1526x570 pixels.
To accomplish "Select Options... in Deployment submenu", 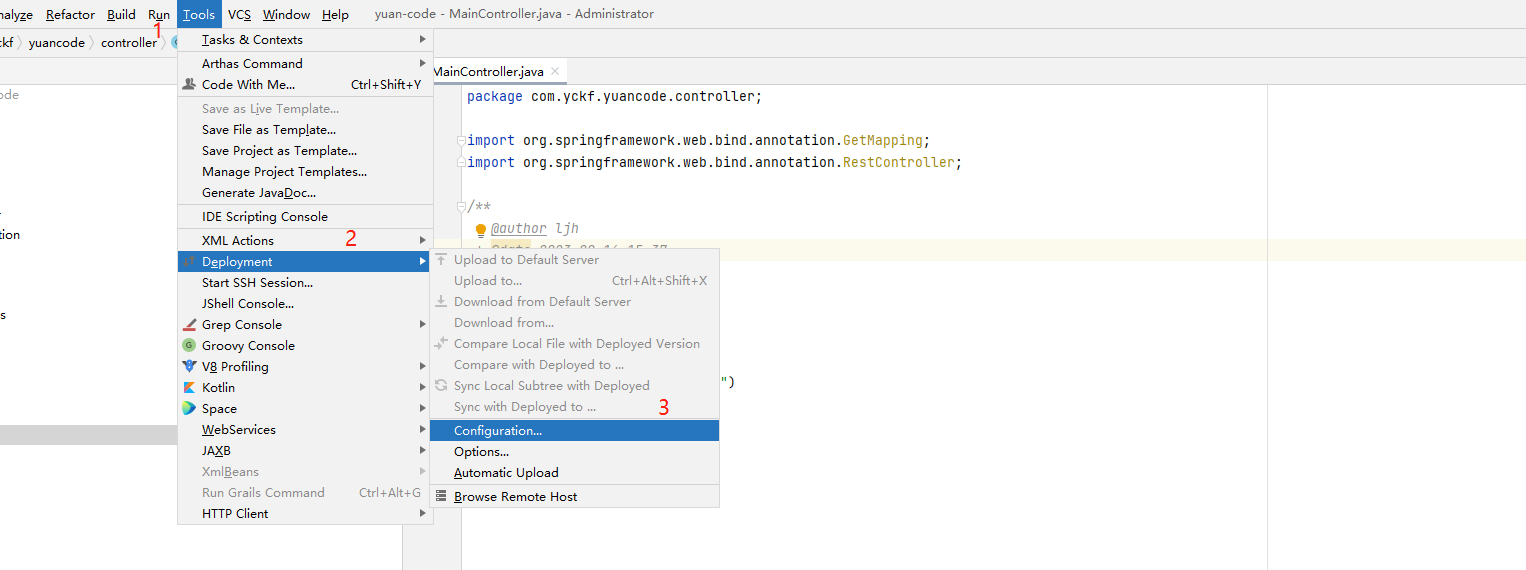I will coord(574,452).
